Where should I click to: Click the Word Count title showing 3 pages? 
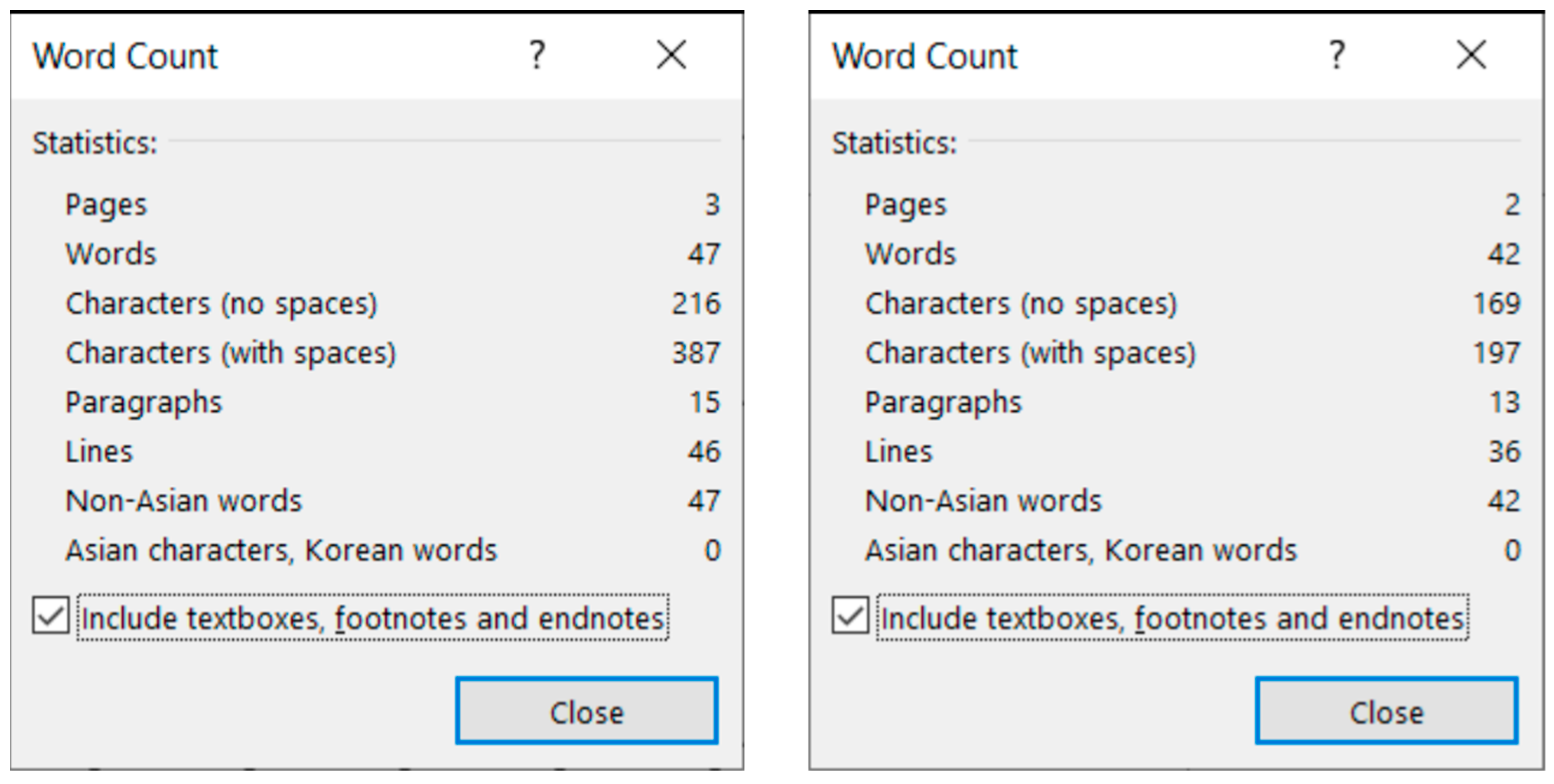coord(125,57)
